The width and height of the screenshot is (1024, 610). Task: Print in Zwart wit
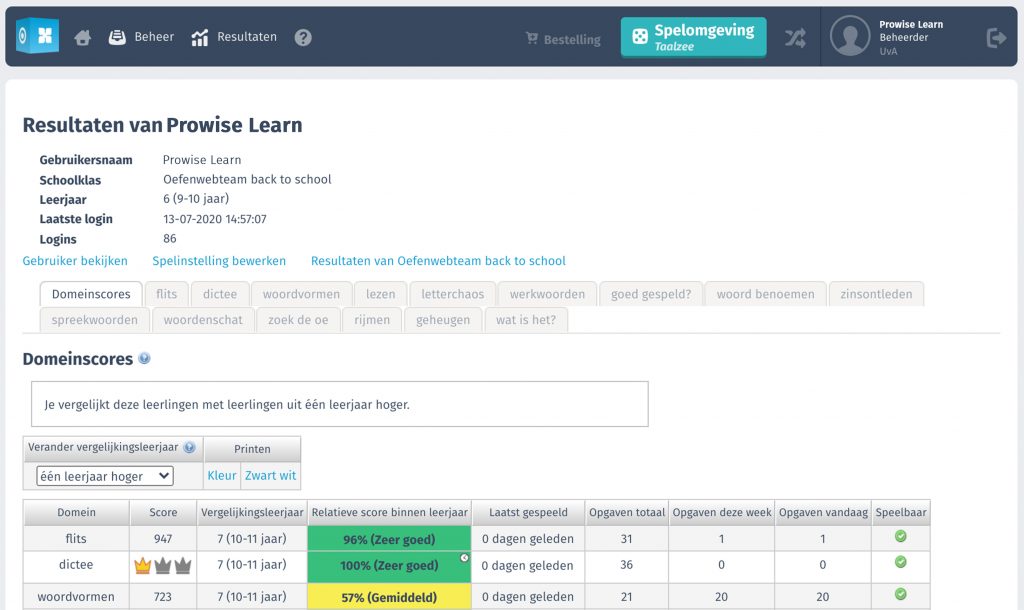[270, 475]
